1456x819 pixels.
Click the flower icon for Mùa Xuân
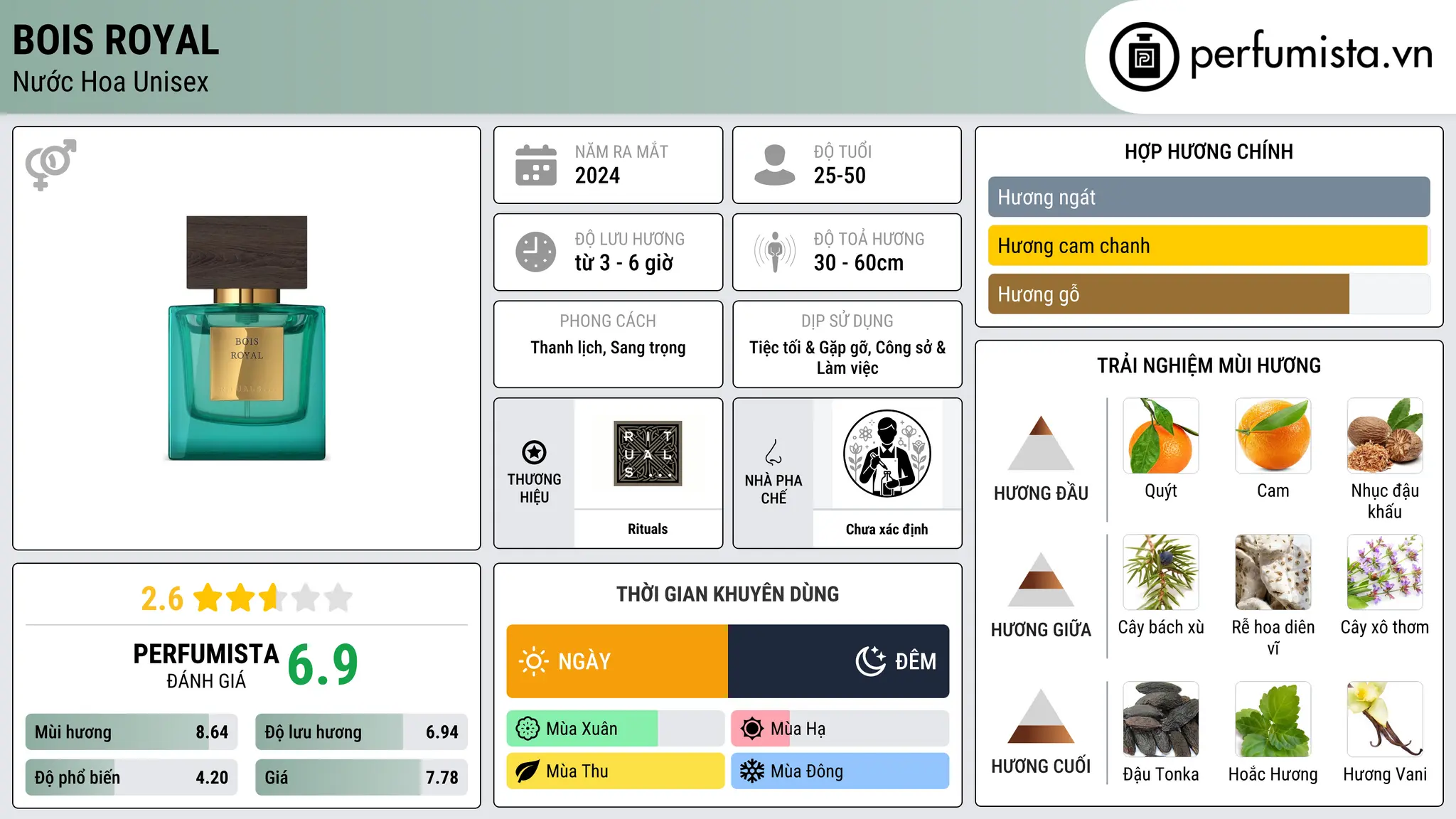[528, 729]
